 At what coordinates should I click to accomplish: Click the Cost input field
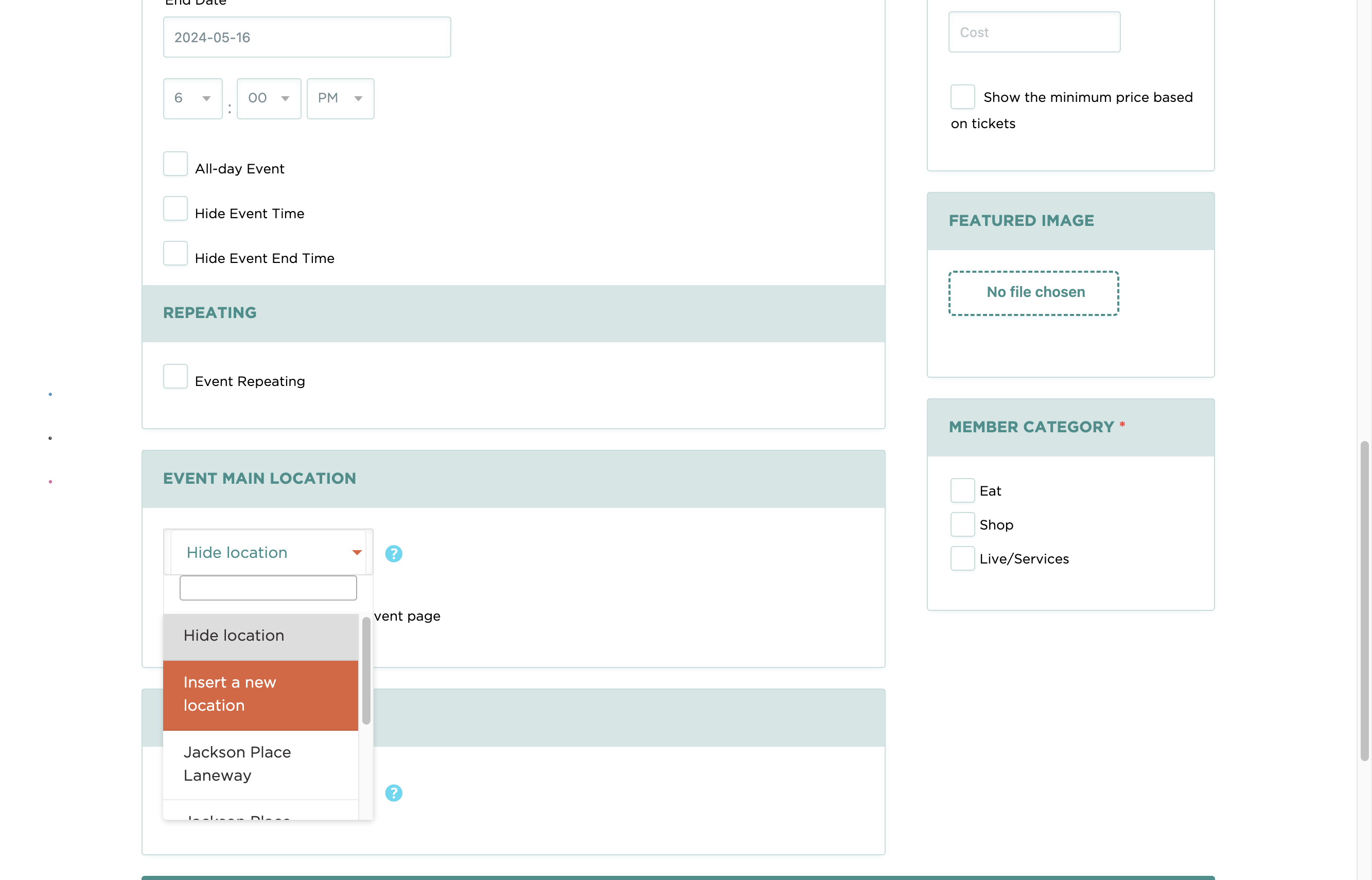(1034, 32)
